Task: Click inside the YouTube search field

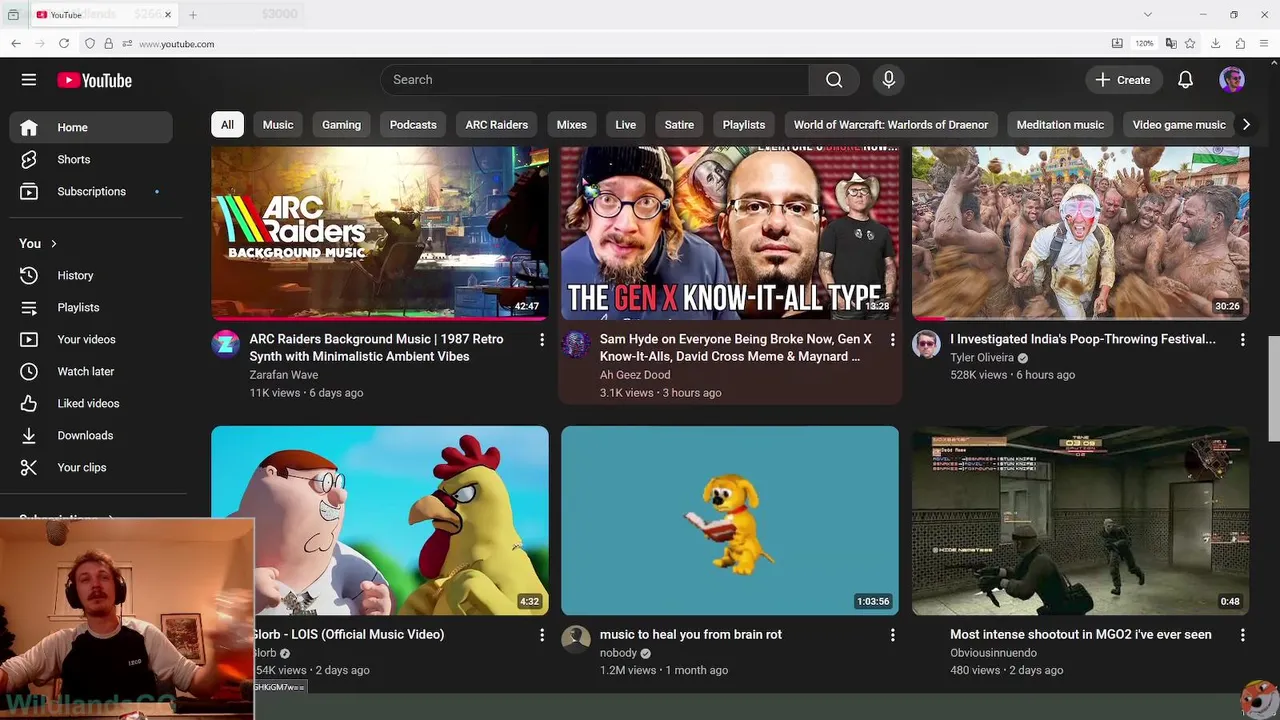Action: [x=595, y=80]
